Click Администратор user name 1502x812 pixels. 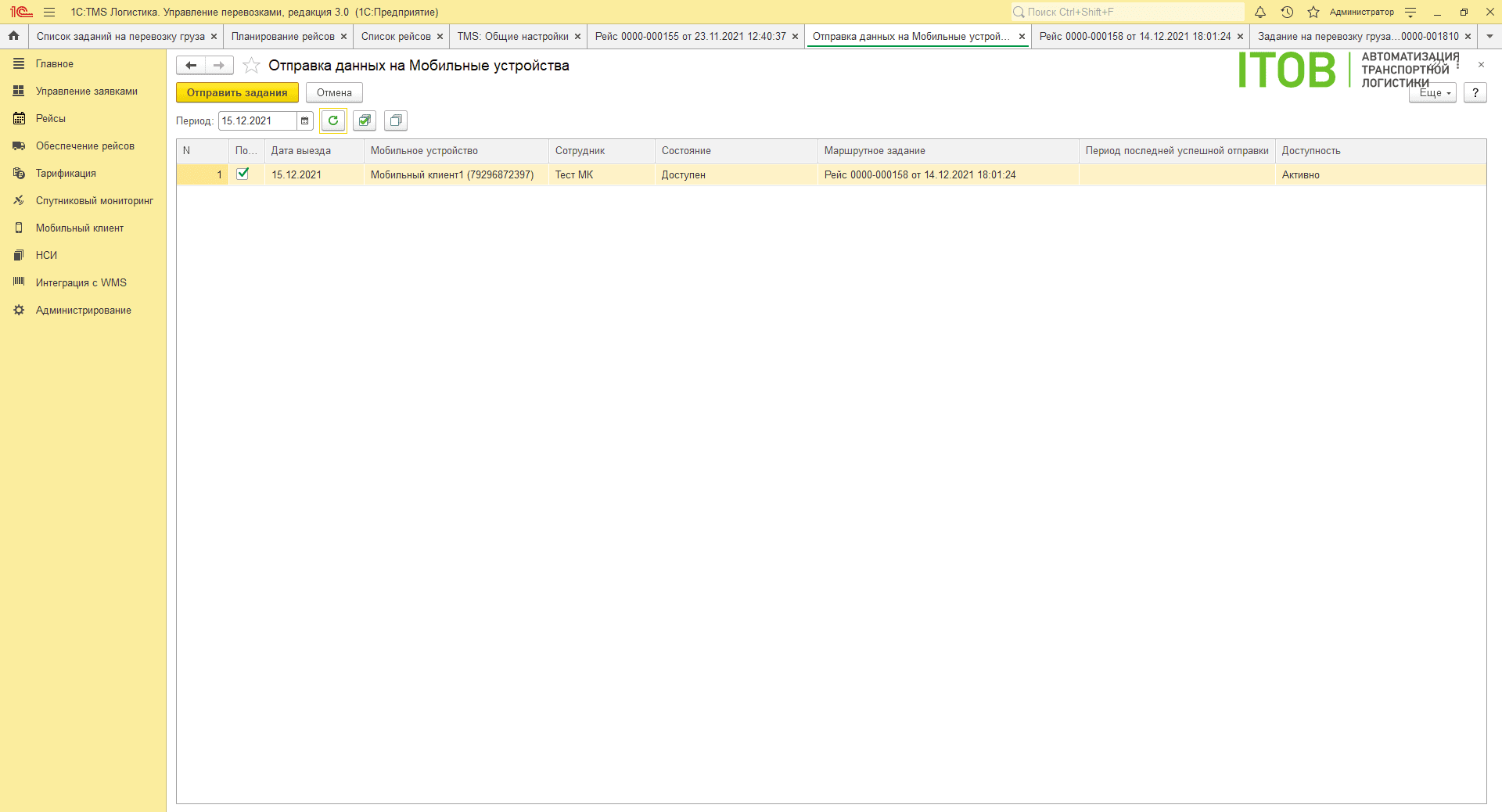(1361, 12)
